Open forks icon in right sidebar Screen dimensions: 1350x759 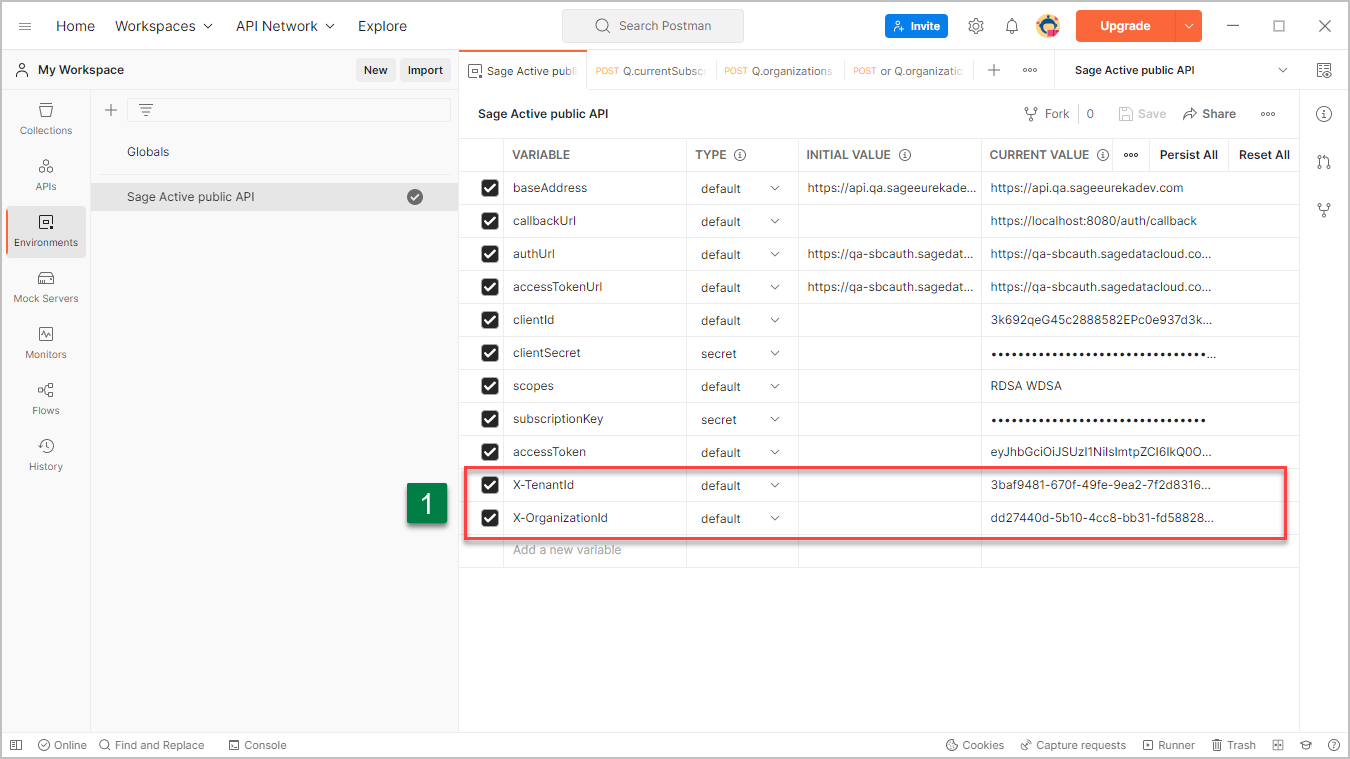1324,210
